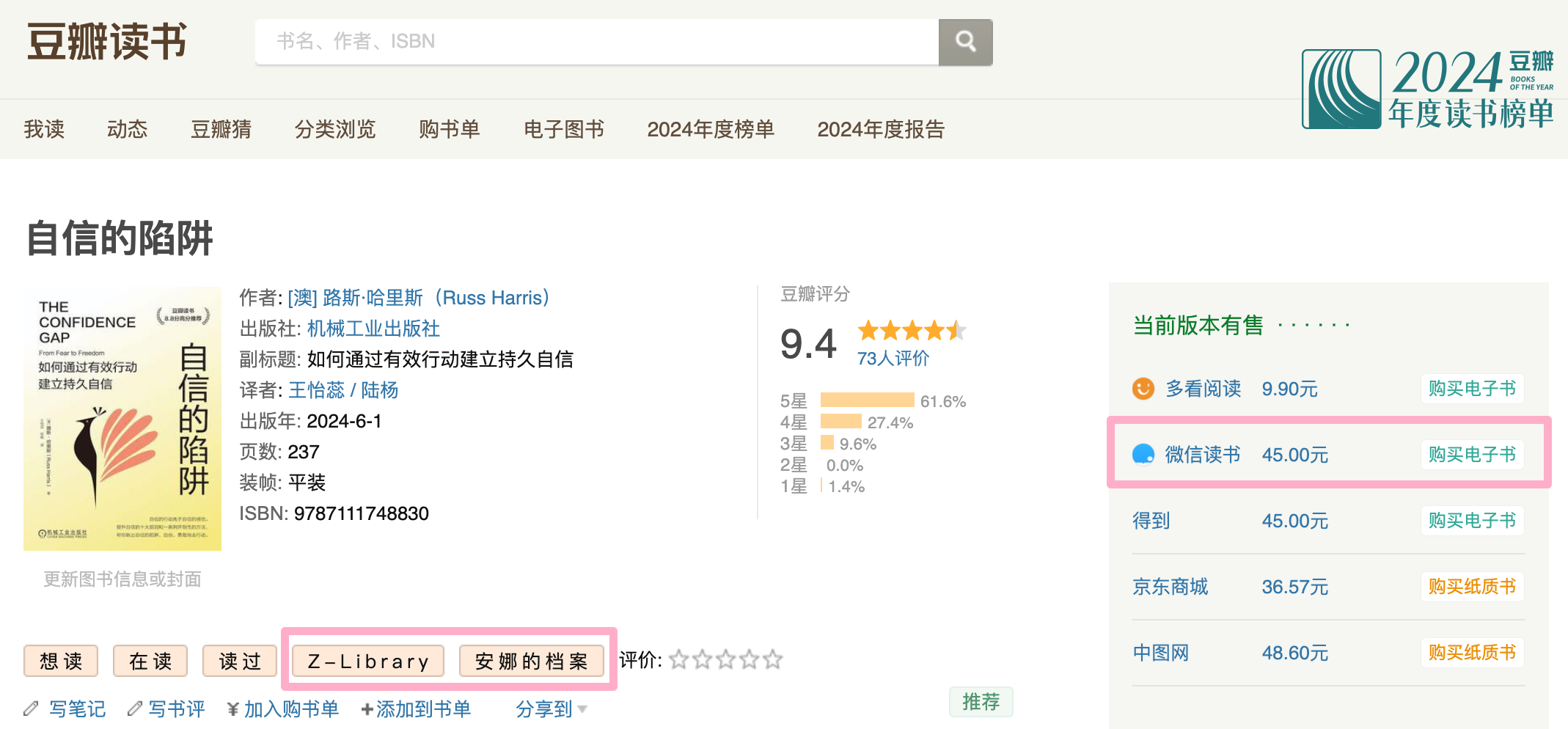Open 电子图书 in the navigation
Screen dimensions: 1568x729
click(x=564, y=129)
